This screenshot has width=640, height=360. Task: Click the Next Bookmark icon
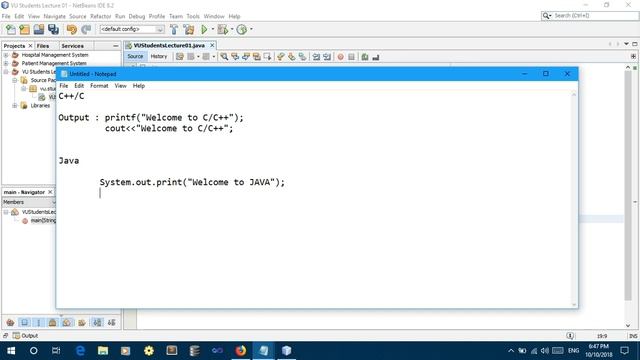click(x=291, y=57)
